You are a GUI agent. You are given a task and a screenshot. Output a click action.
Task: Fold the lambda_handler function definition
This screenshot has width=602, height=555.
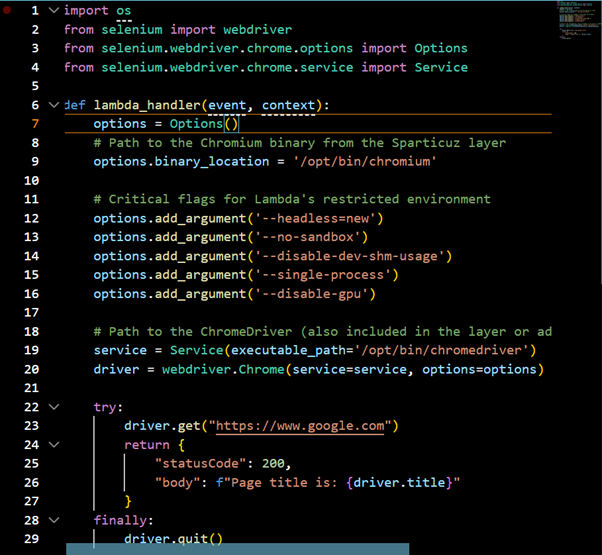point(54,105)
